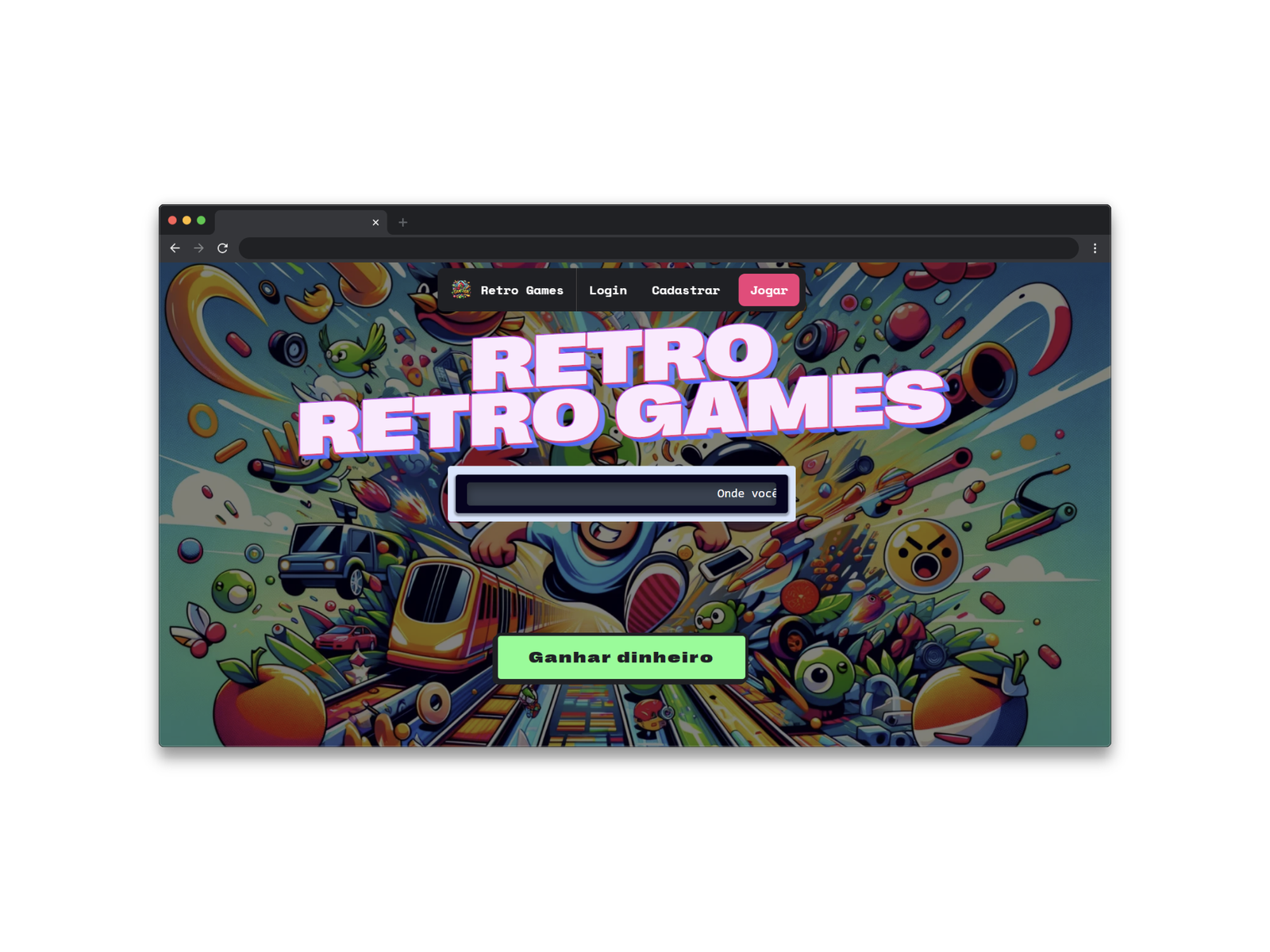
Task: Open the Login page
Action: (x=607, y=290)
